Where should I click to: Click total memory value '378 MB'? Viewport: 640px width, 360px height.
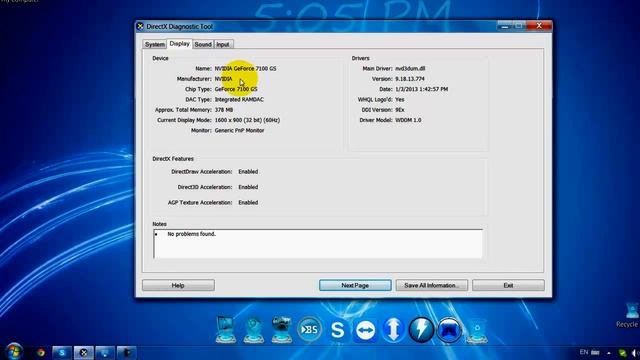click(224, 110)
